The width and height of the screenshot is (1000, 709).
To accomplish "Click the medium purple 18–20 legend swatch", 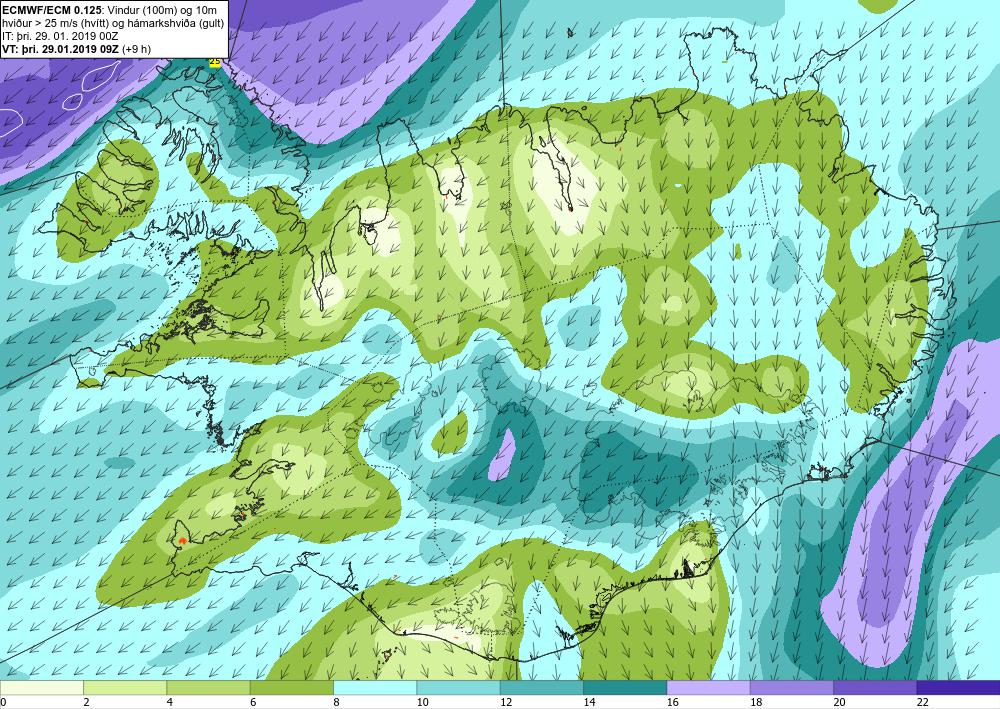I will 791,688.
